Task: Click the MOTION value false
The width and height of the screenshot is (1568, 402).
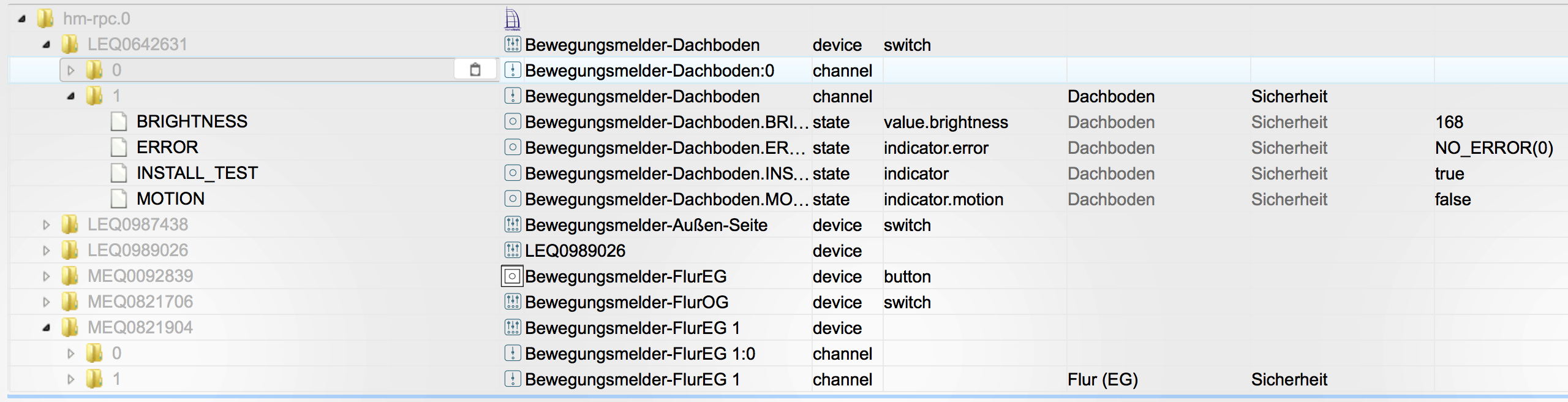Action: pyautogui.click(x=1452, y=199)
